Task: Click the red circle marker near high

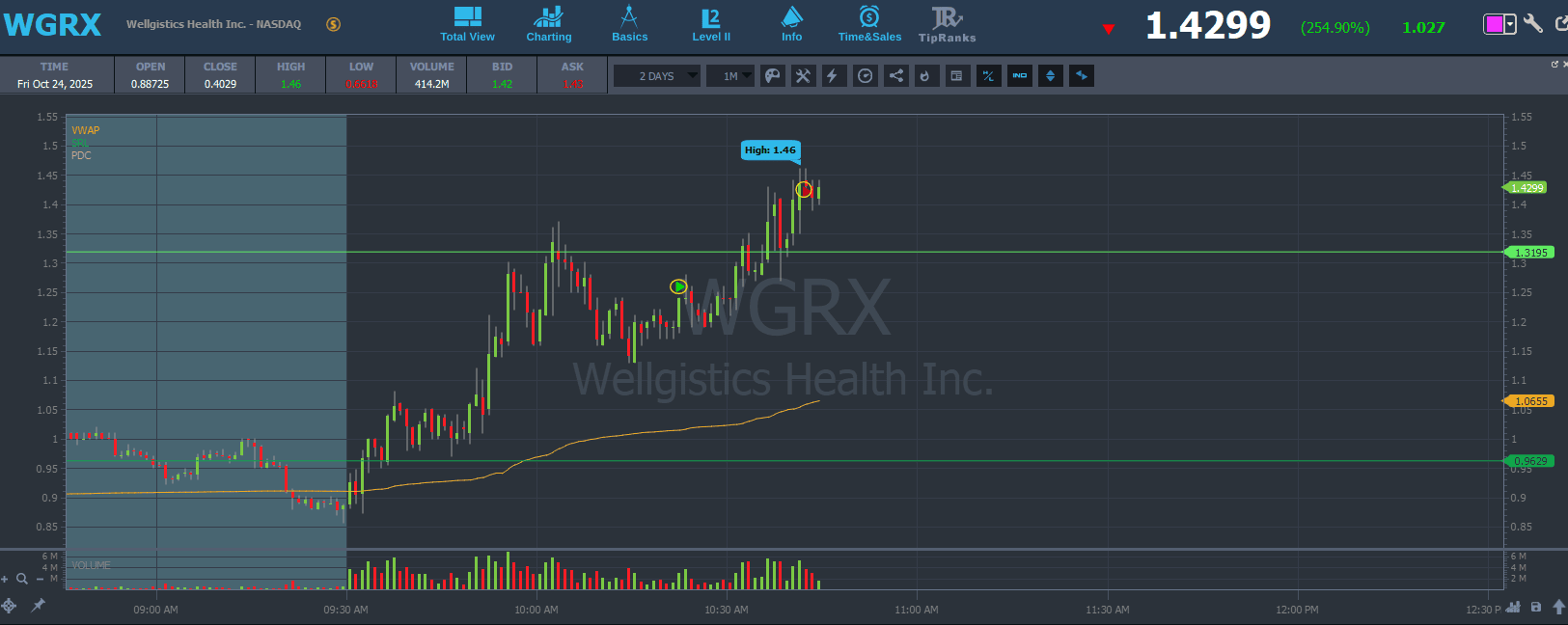Action: [804, 189]
